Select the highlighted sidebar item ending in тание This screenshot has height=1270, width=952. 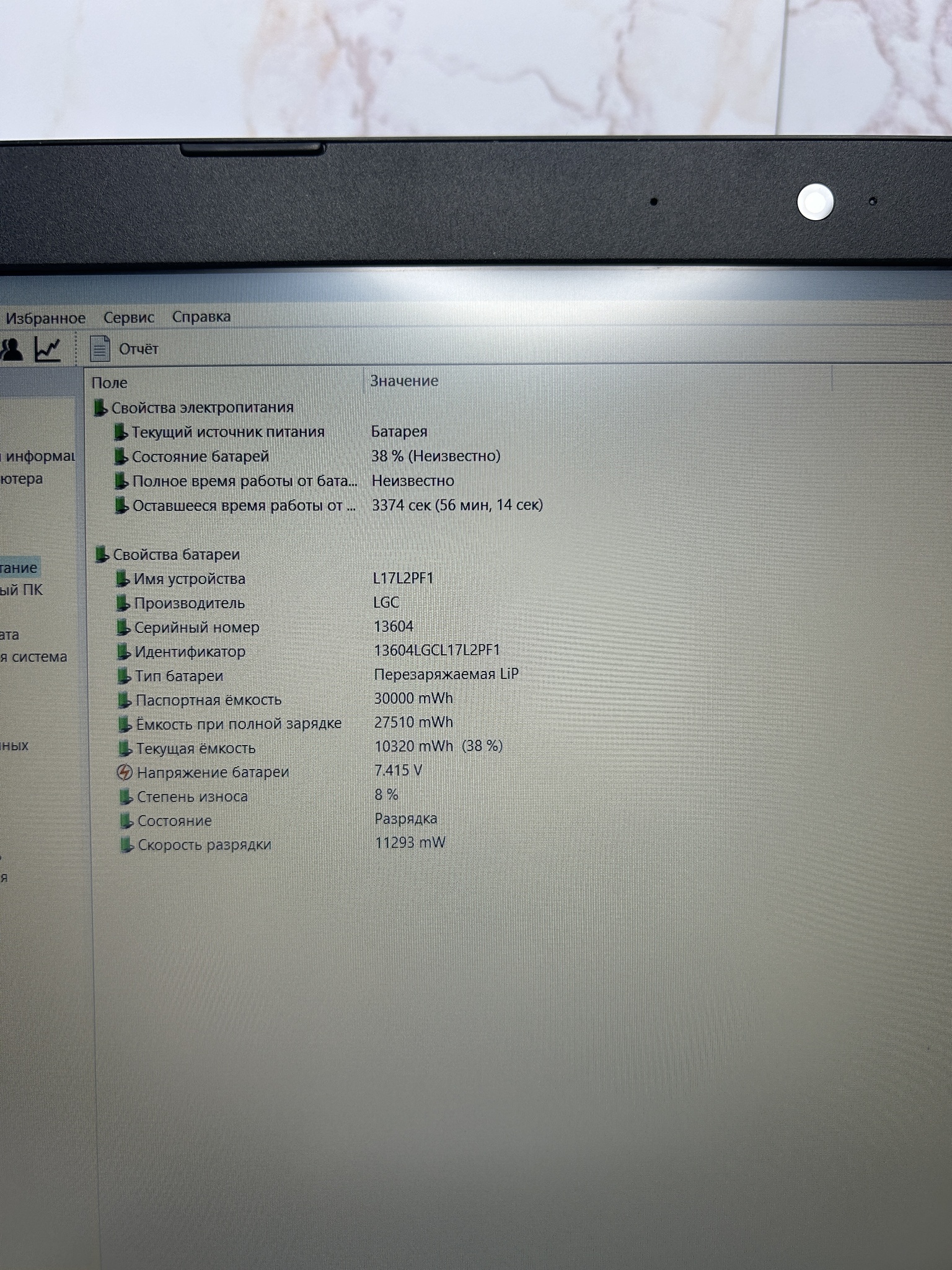(19, 567)
